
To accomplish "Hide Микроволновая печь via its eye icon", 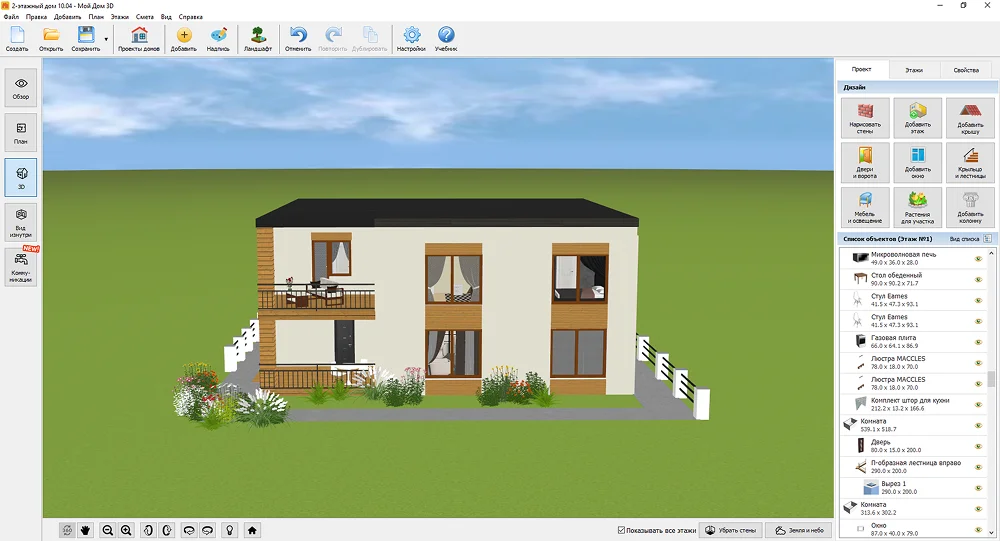I will tap(978, 258).
